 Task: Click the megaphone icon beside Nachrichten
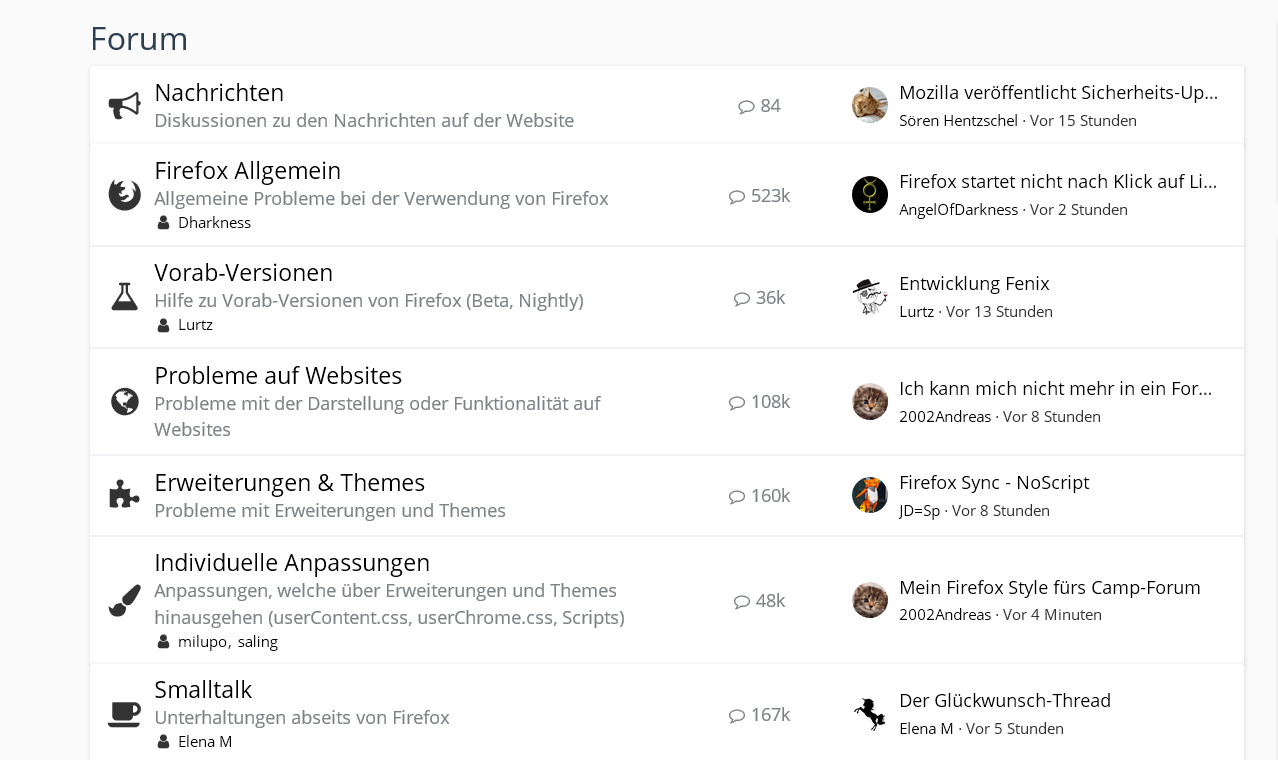(x=125, y=106)
